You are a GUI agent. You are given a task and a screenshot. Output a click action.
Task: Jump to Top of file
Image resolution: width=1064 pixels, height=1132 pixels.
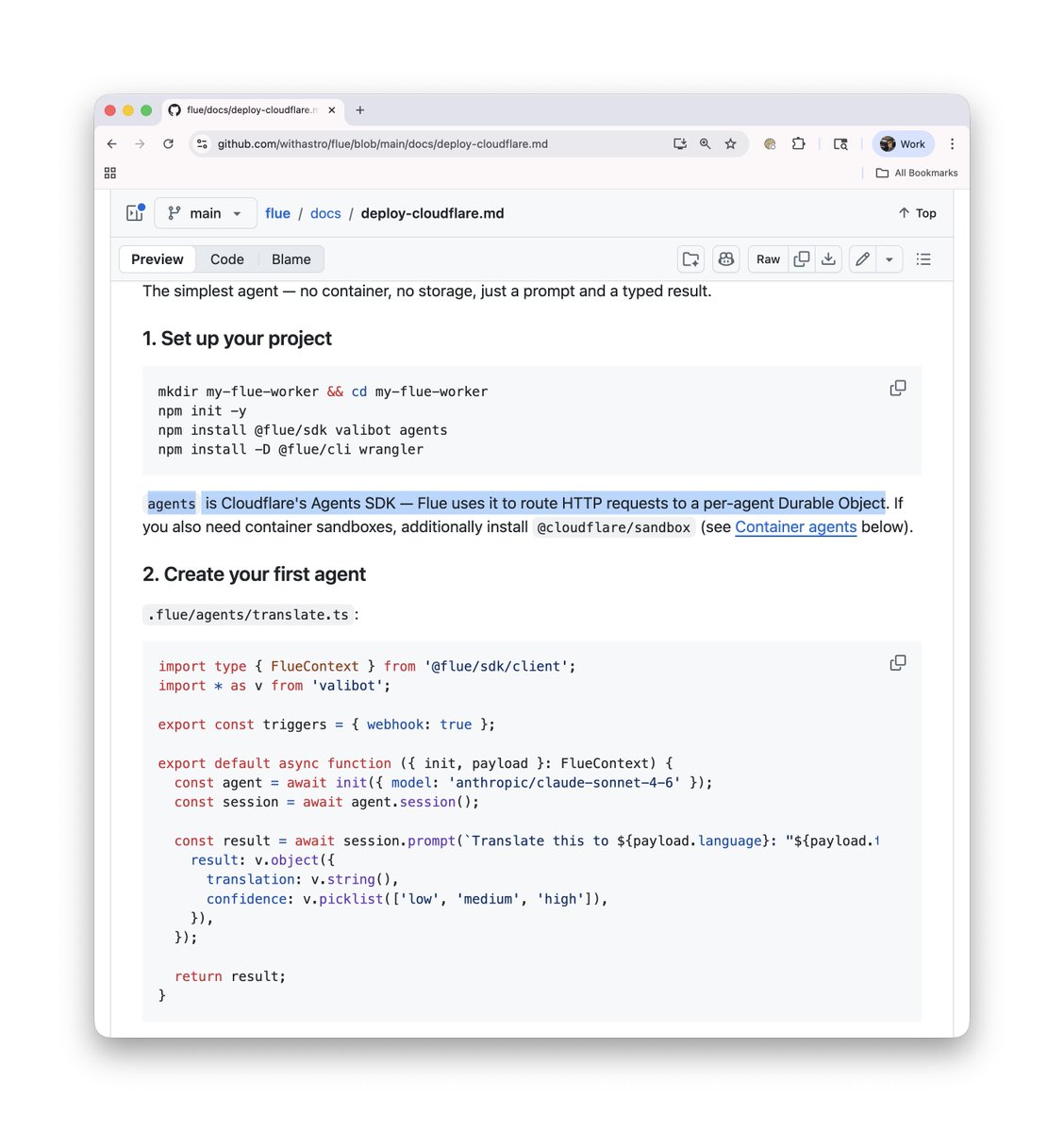[917, 213]
